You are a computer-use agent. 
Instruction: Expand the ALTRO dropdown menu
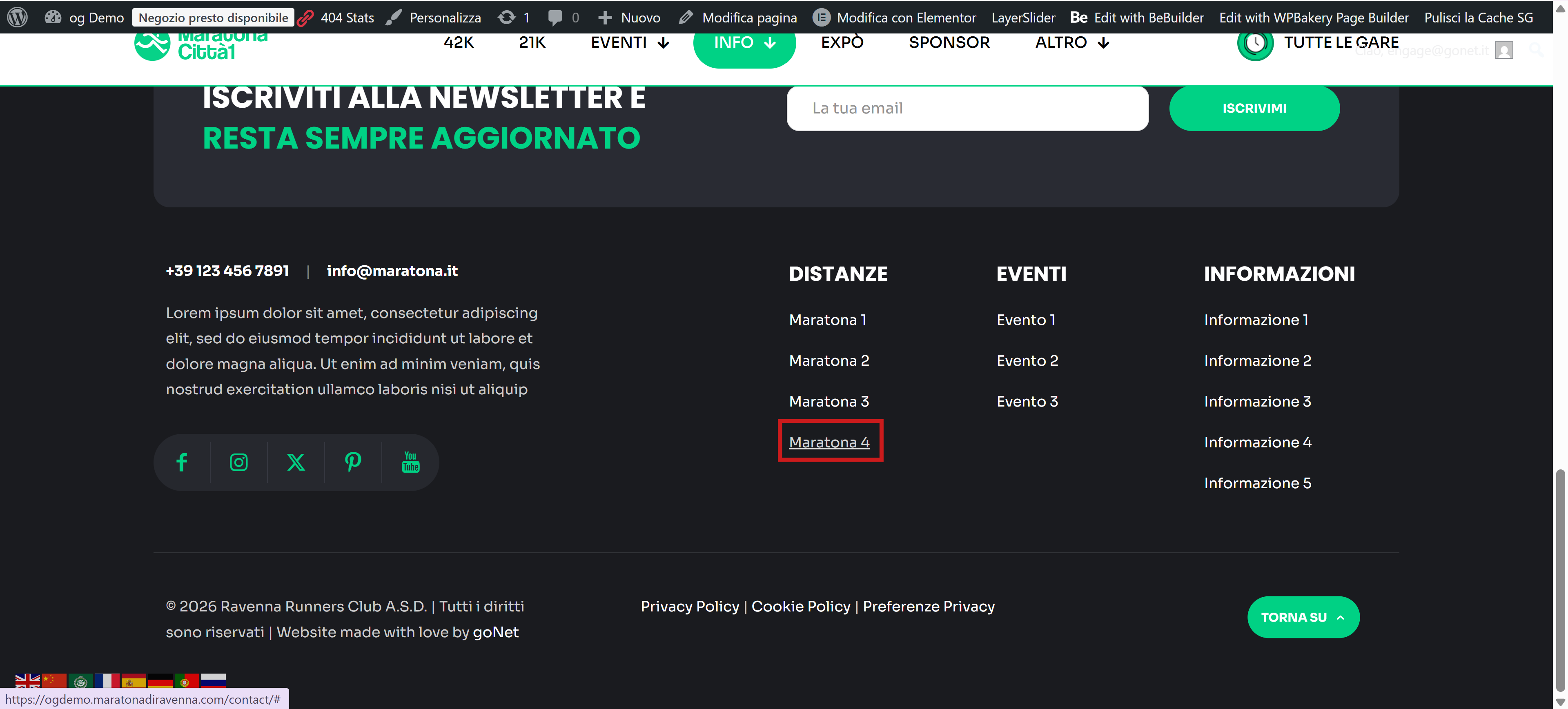coord(1073,42)
